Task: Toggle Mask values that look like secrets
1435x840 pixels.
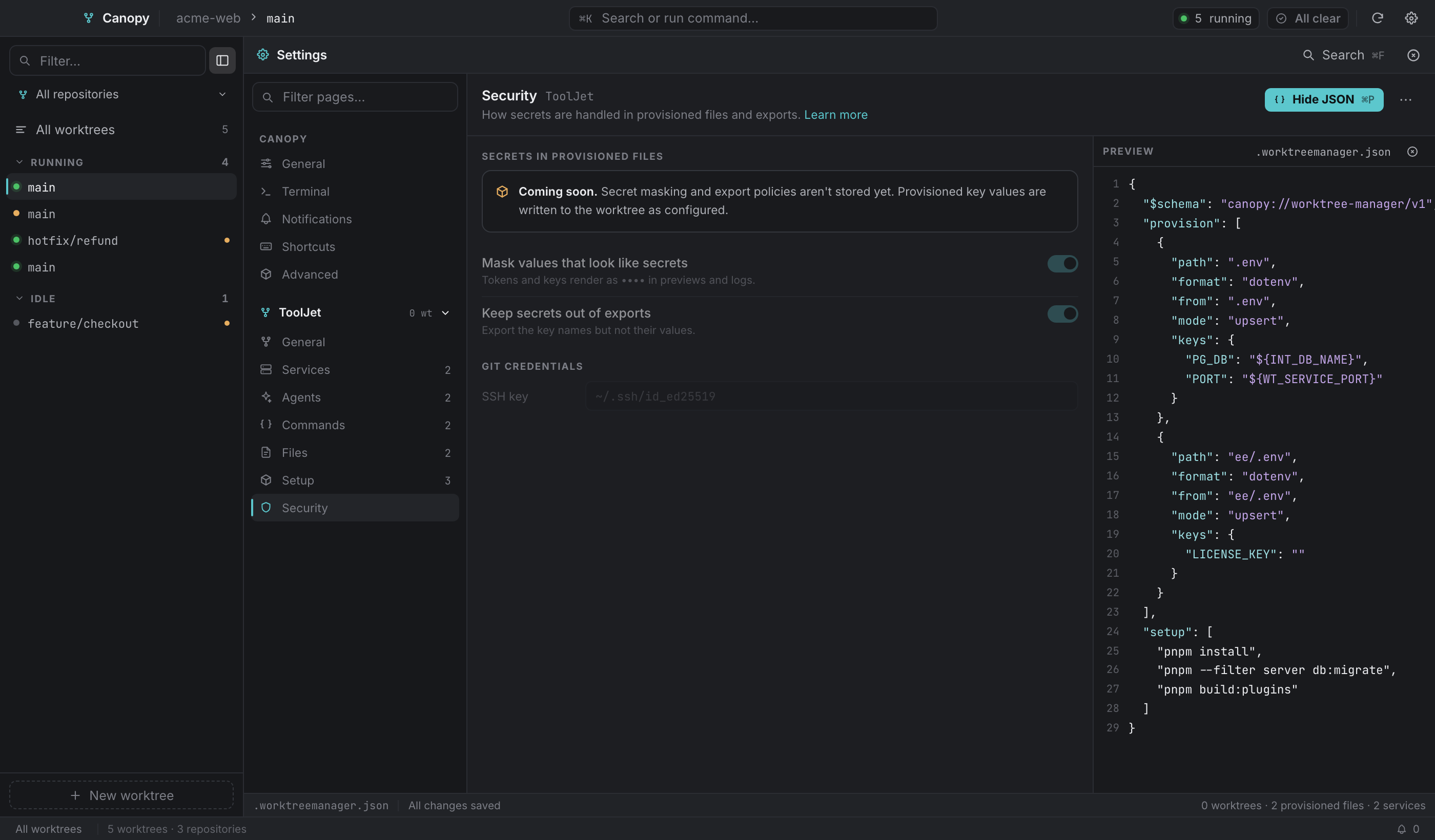Action: 1062,263
